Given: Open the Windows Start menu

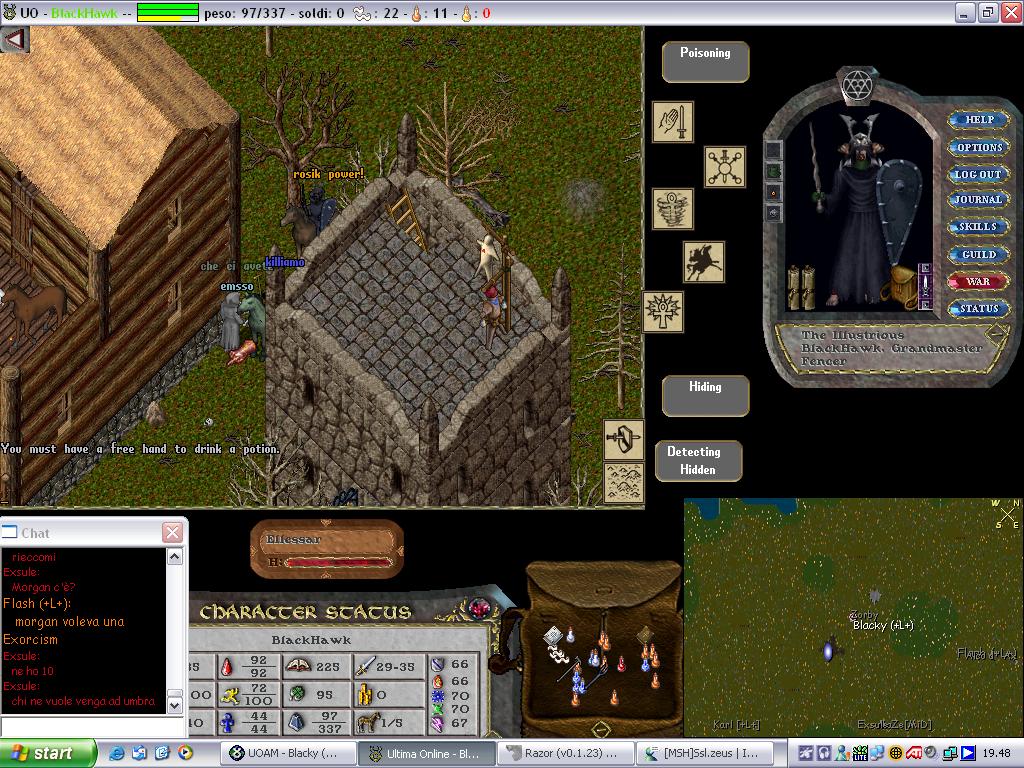Looking at the screenshot, I should click(x=47, y=753).
